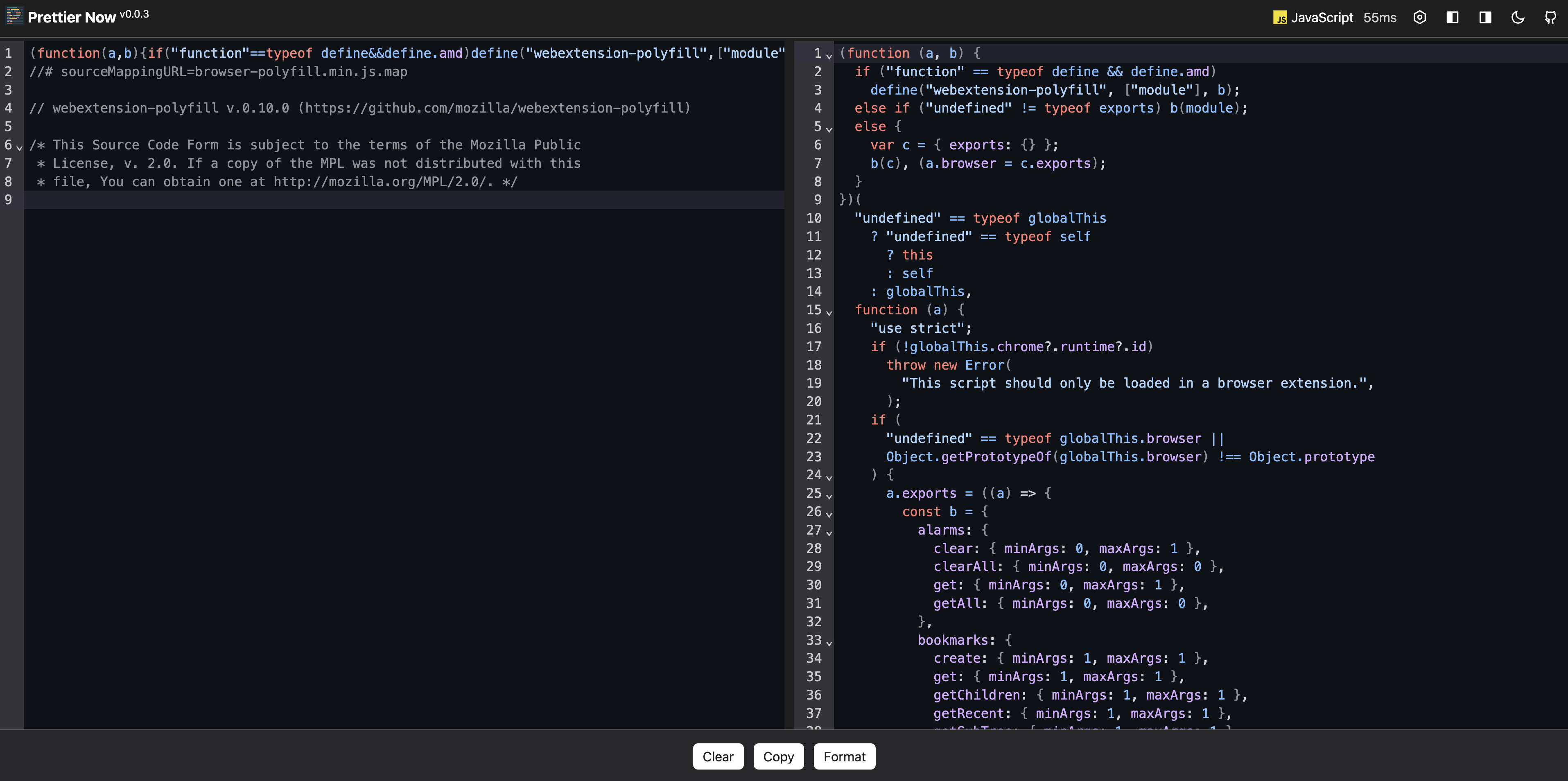This screenshot has width=1568, height=781.
Task: Click the yellow JS language icon
Action: tap(1279, 18)
